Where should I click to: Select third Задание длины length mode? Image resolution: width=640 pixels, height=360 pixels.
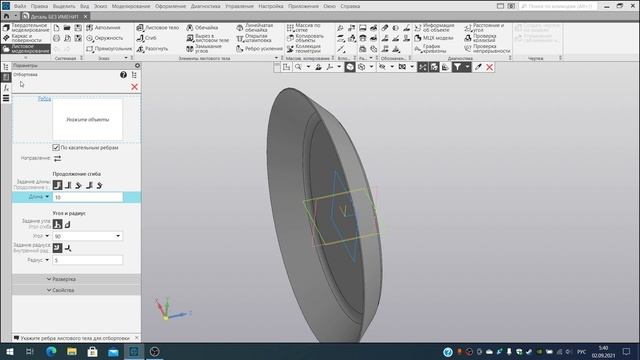[x=78, y=185]
